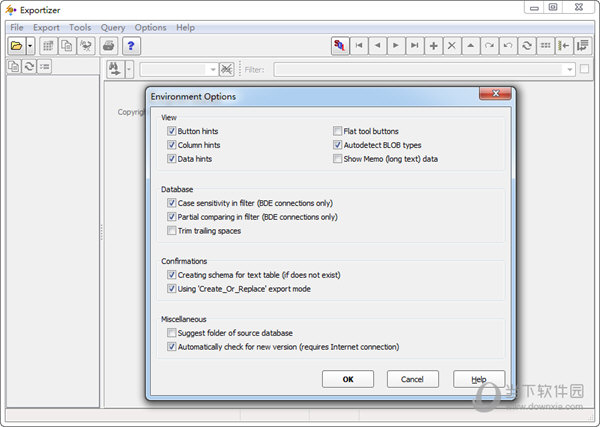Viewport: 600px width, 427px height.
Task: Expand the find button dropdown arrow
Action: tap(129, 69)
